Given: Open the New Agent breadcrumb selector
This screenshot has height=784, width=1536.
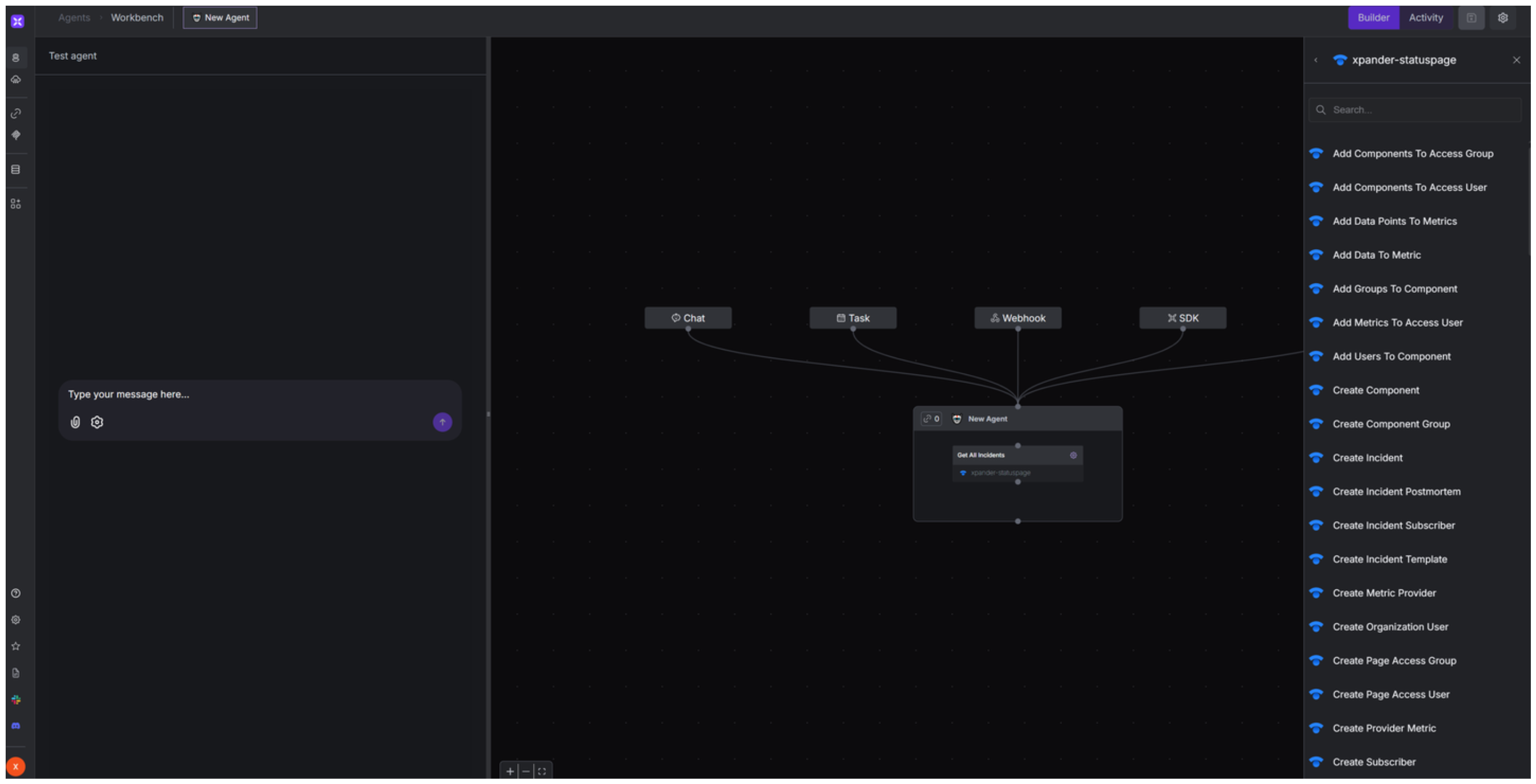Looking at the screenshot, I should click(220, 18).
